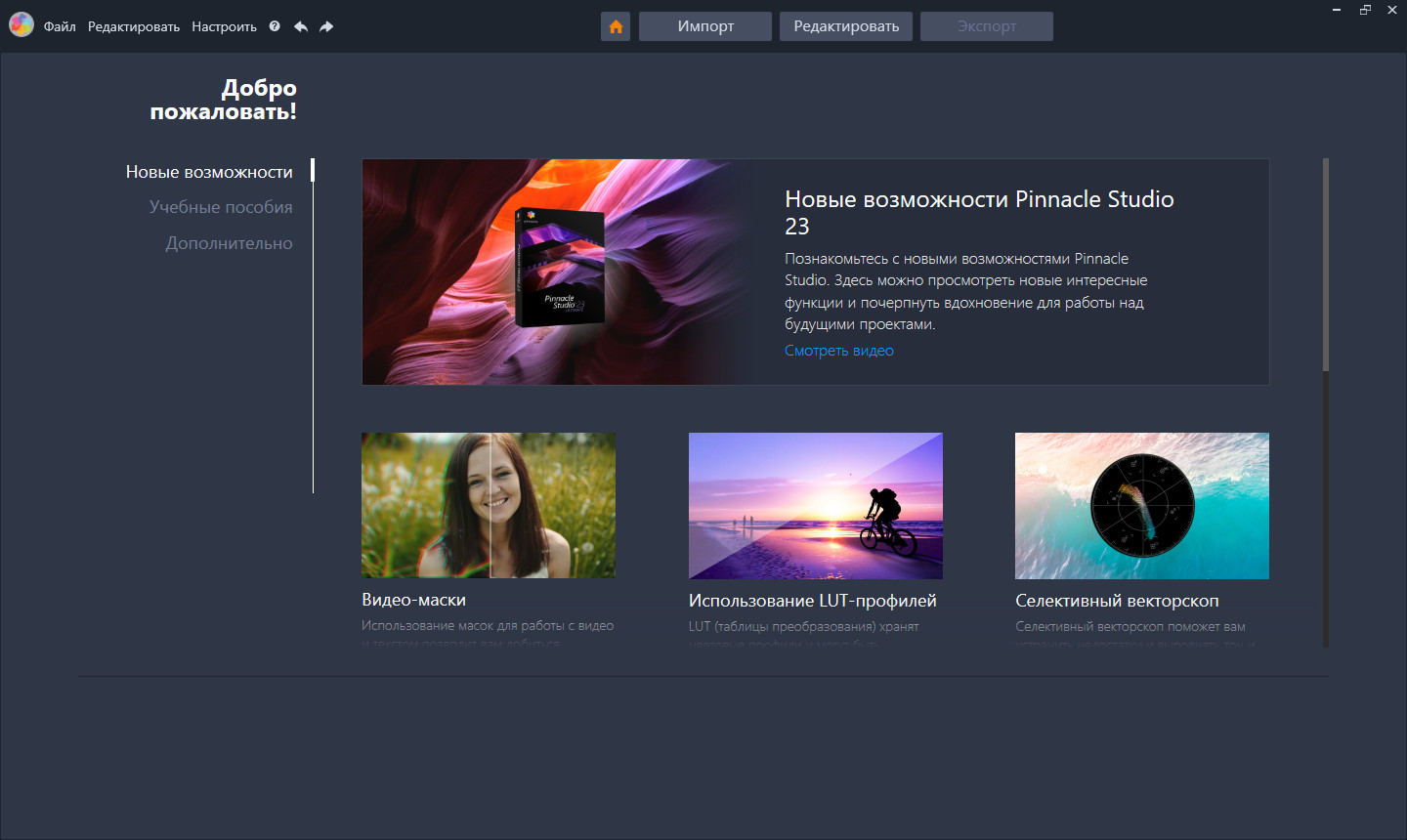Viewport: 1407px width, 840px height.
Task: Click the Pinnacle Studio logo icon
Action: [x=21, y=25]
